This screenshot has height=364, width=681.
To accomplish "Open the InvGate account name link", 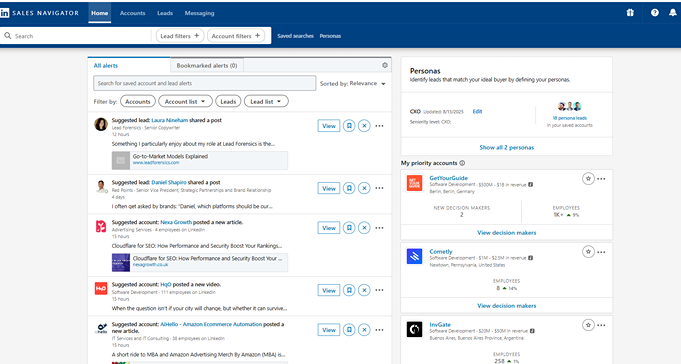I will [440, 324].
